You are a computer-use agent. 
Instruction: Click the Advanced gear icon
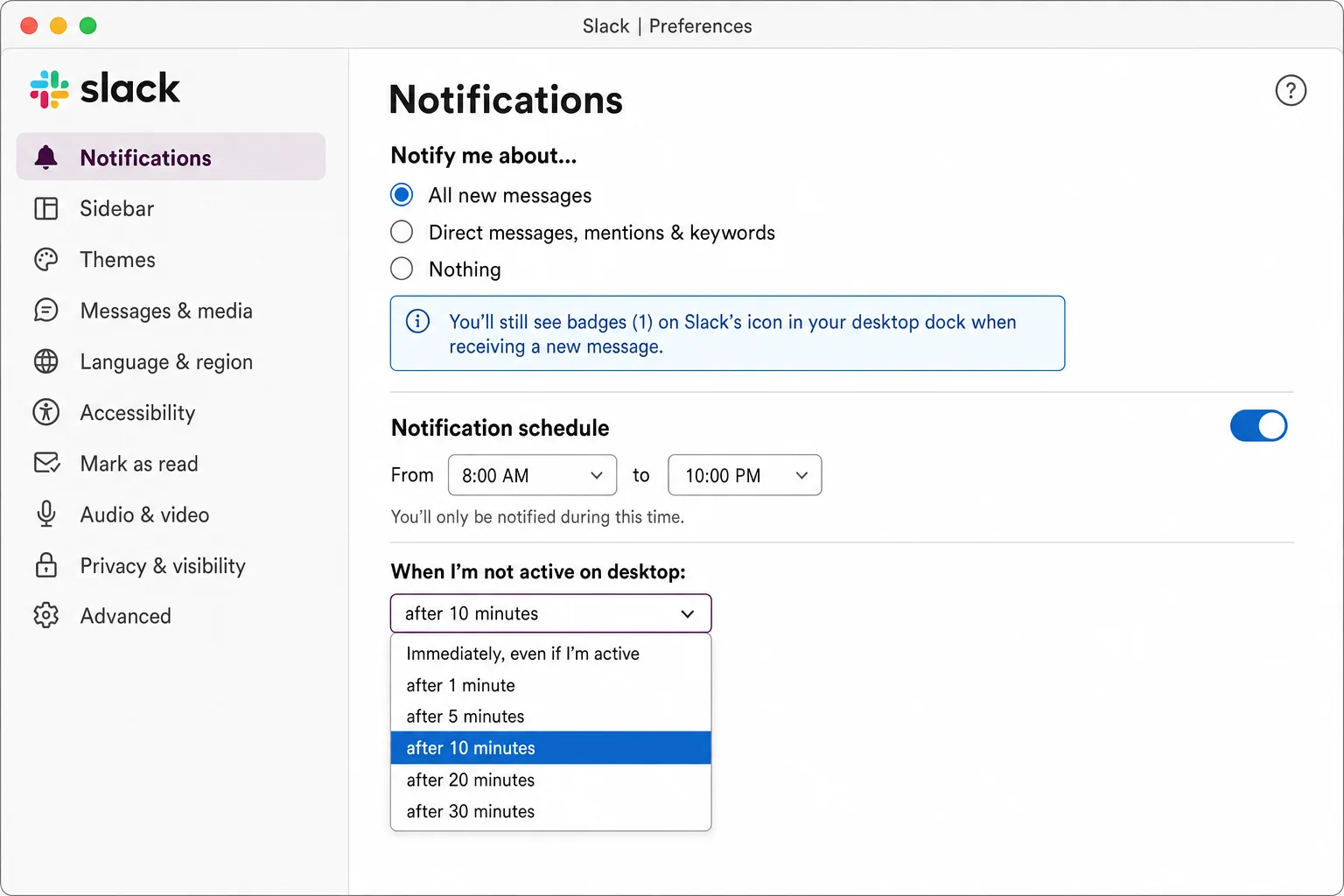(x=45, y=616)
